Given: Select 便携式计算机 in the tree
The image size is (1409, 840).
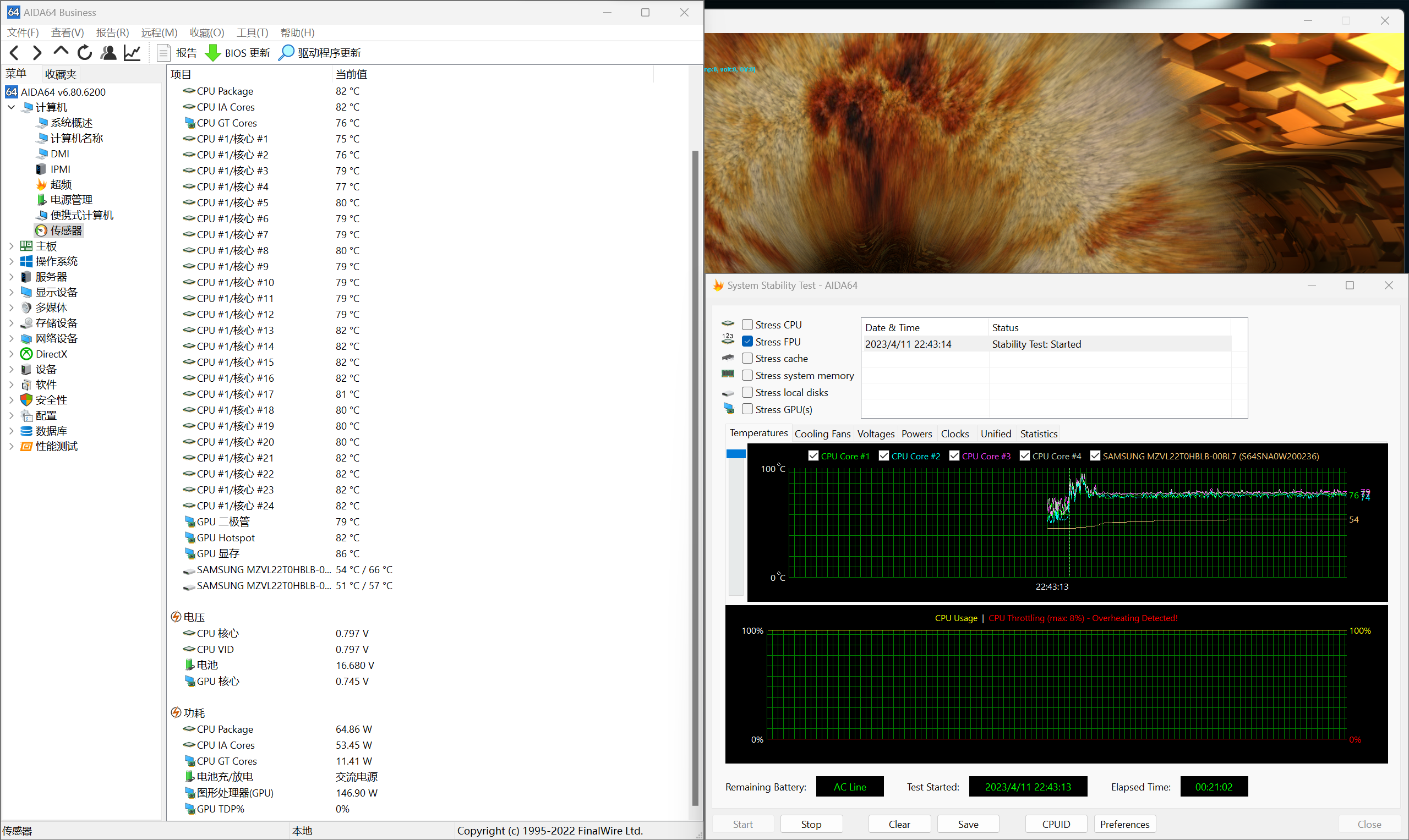Looking at the screenshot, I should [75, 215].
